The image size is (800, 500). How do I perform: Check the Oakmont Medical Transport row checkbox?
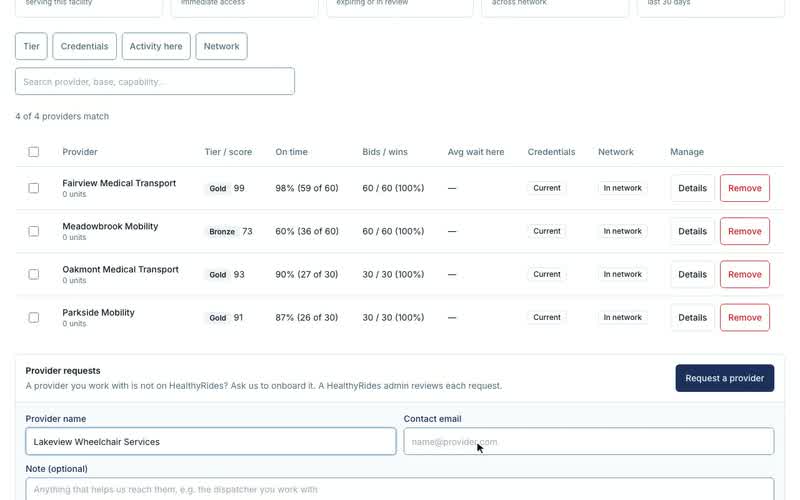tap(34, 274)
